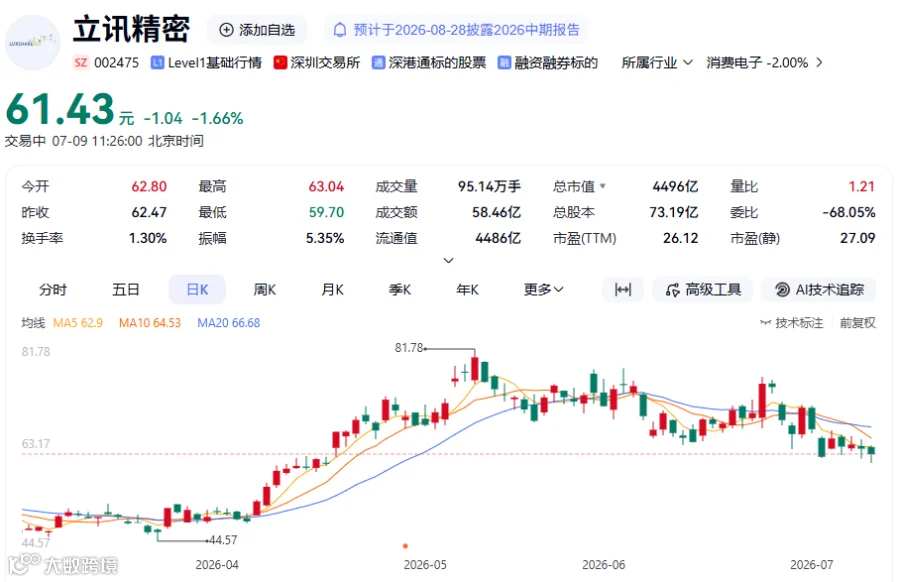Click the 量比 1.21 value

[862, 187]
